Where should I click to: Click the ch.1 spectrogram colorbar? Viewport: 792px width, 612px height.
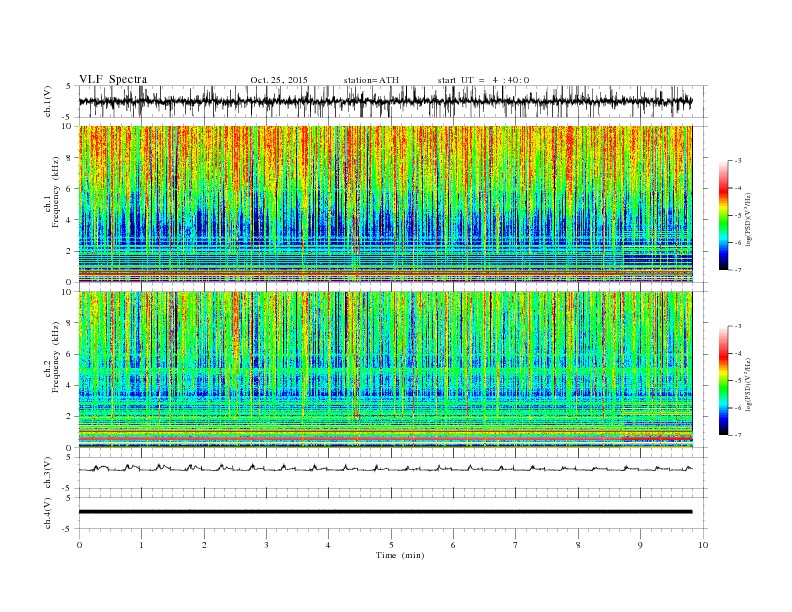(x=723, y=216)
